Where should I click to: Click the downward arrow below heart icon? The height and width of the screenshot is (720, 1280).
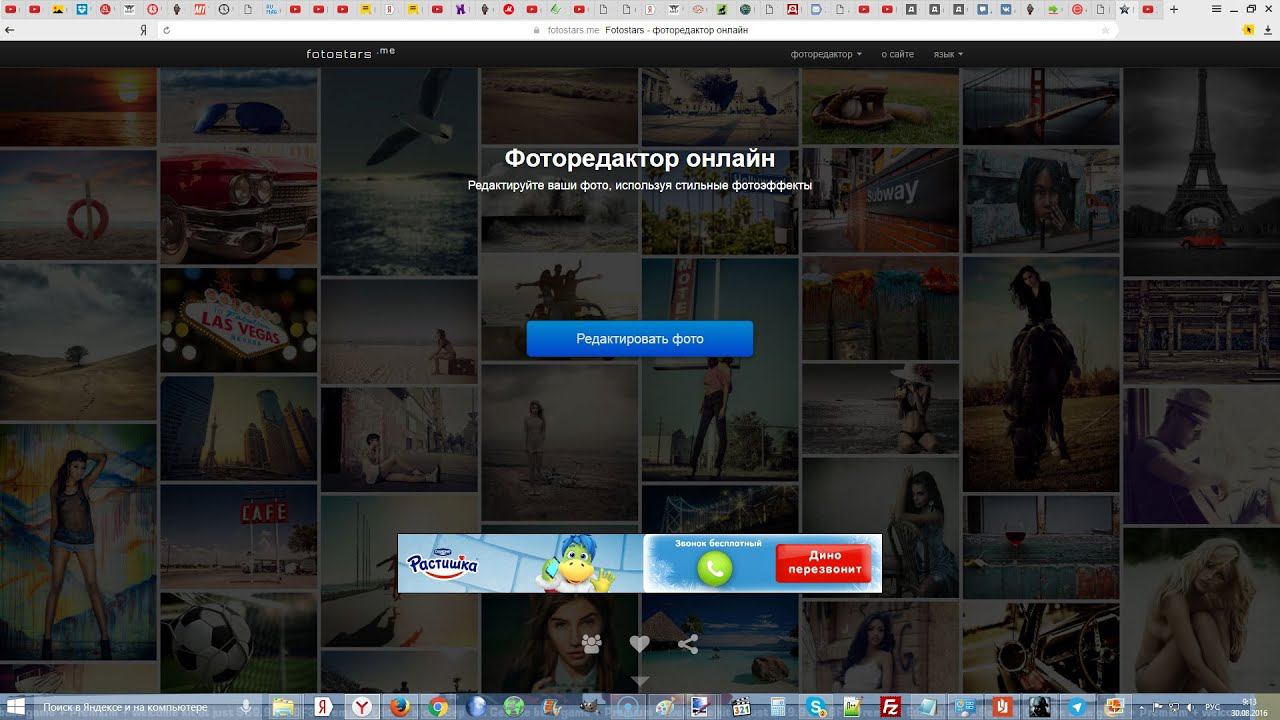point(640,681)
